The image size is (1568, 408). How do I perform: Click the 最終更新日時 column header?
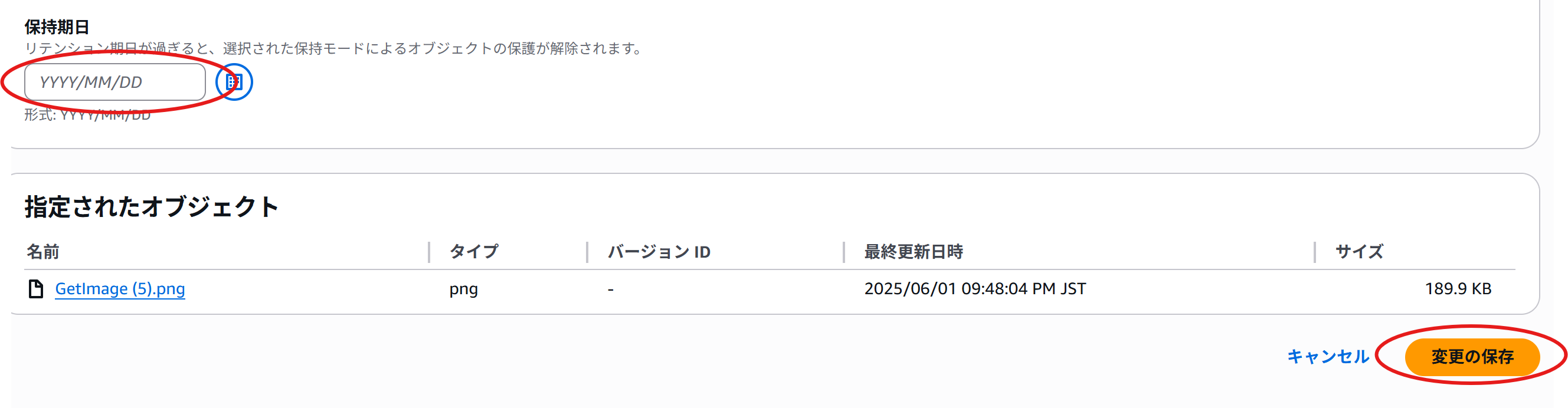tap(914, 252)
